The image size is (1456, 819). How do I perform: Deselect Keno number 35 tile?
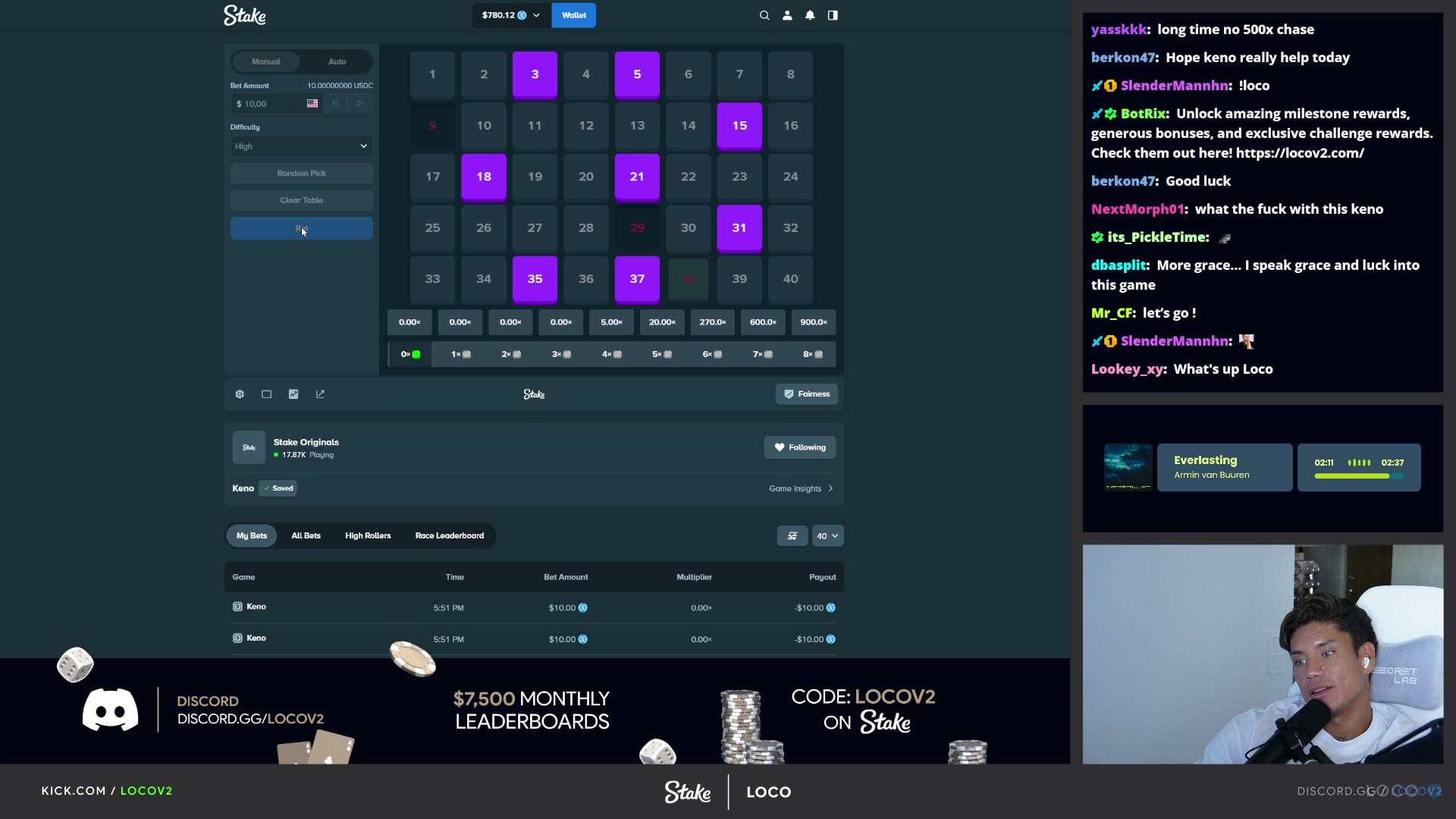point(535,279)
